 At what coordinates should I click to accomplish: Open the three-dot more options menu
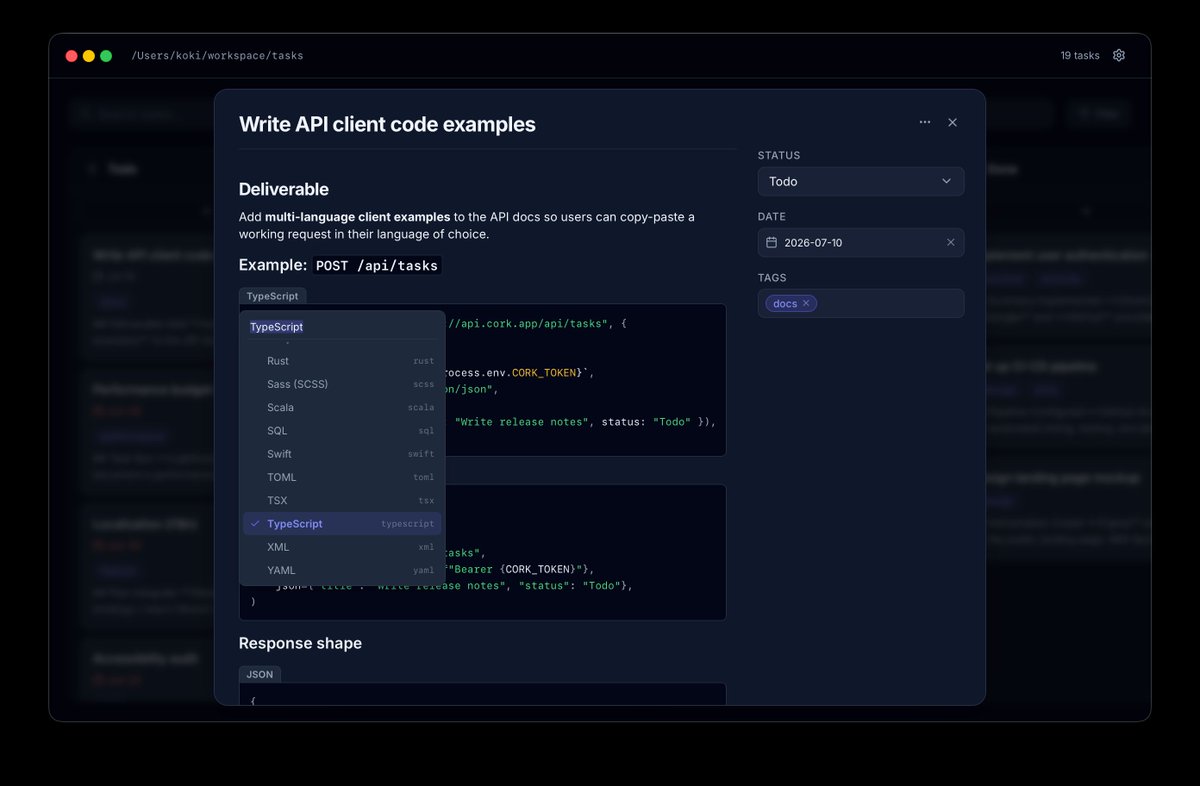925,122
